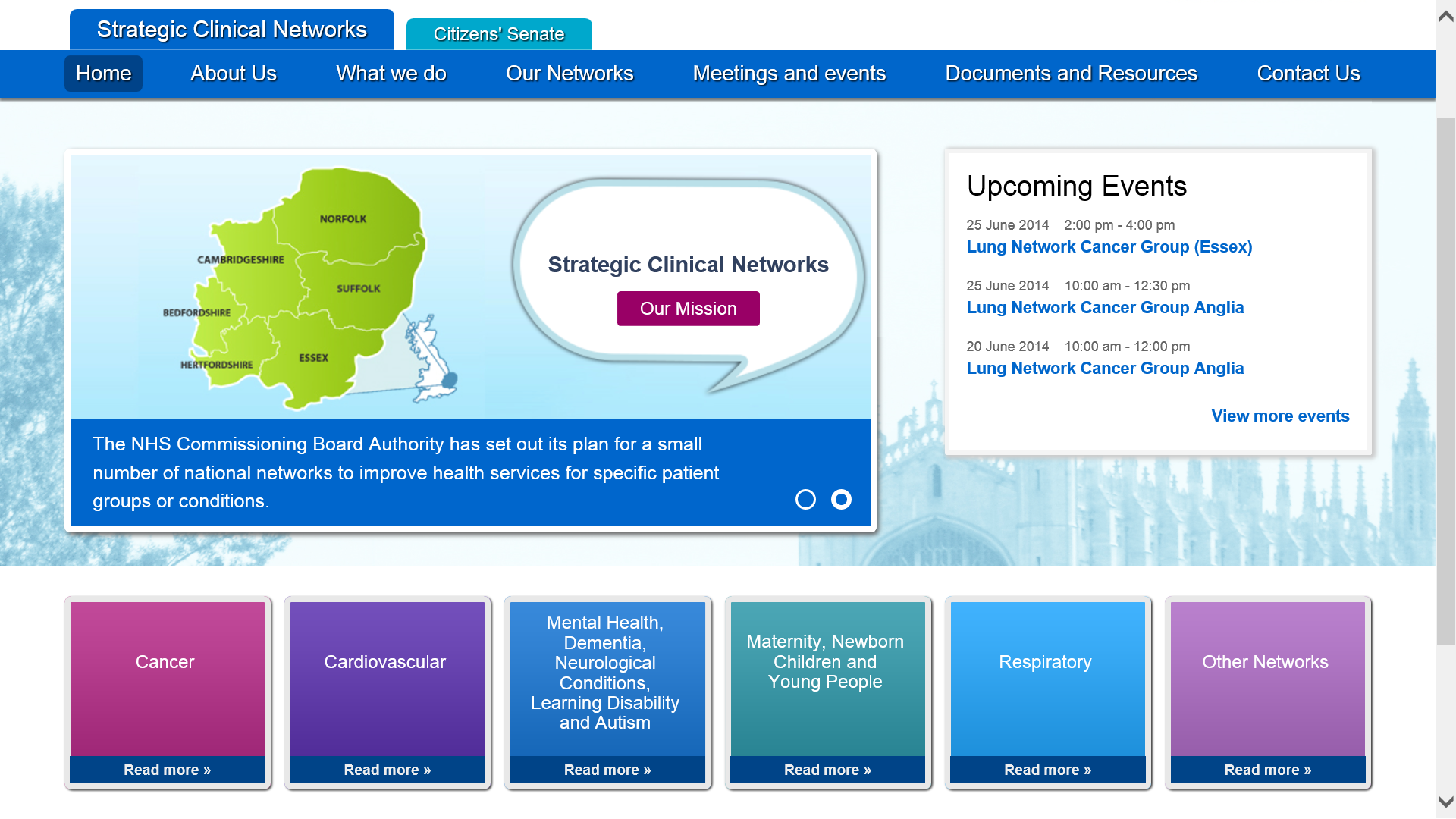Open the Mental Health, Dementia tile

607,679
